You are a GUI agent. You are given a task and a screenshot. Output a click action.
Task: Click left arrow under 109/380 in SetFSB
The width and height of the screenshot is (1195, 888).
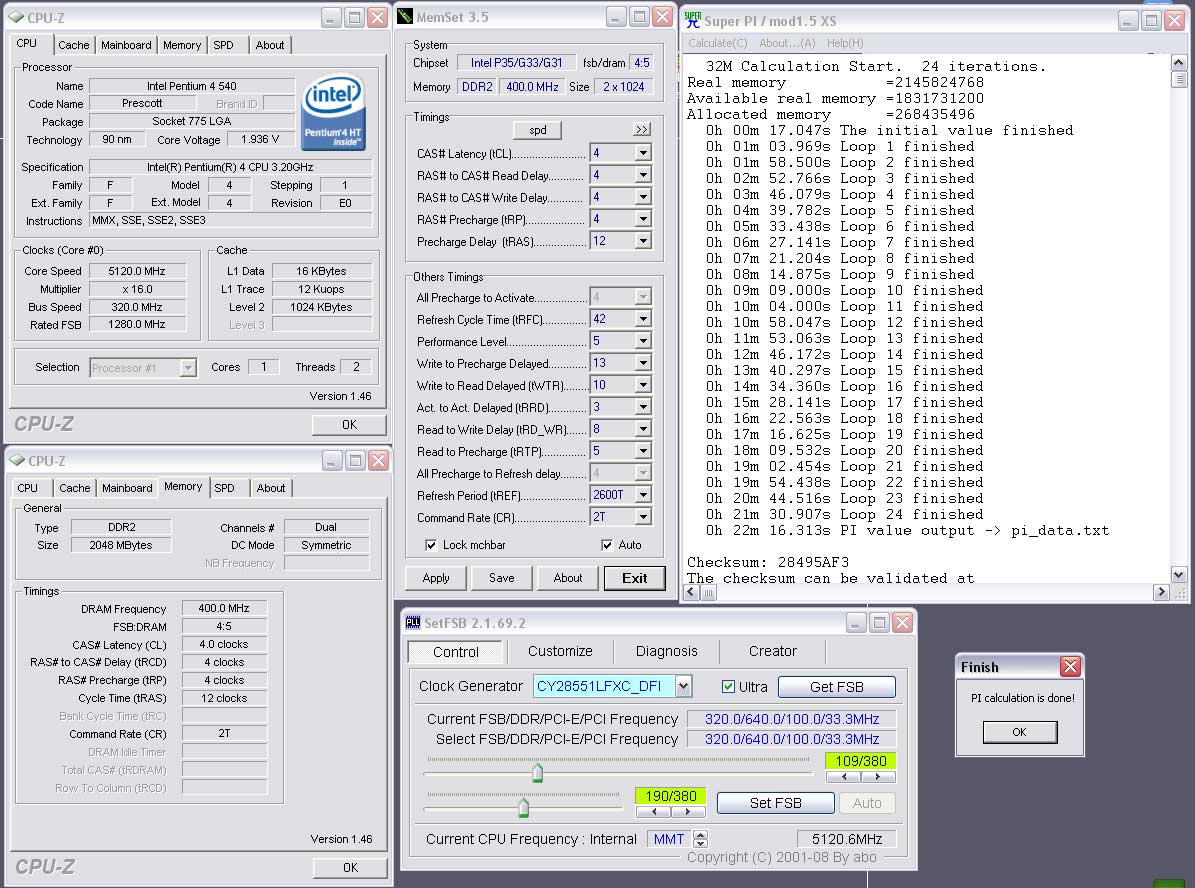[844, 777]
